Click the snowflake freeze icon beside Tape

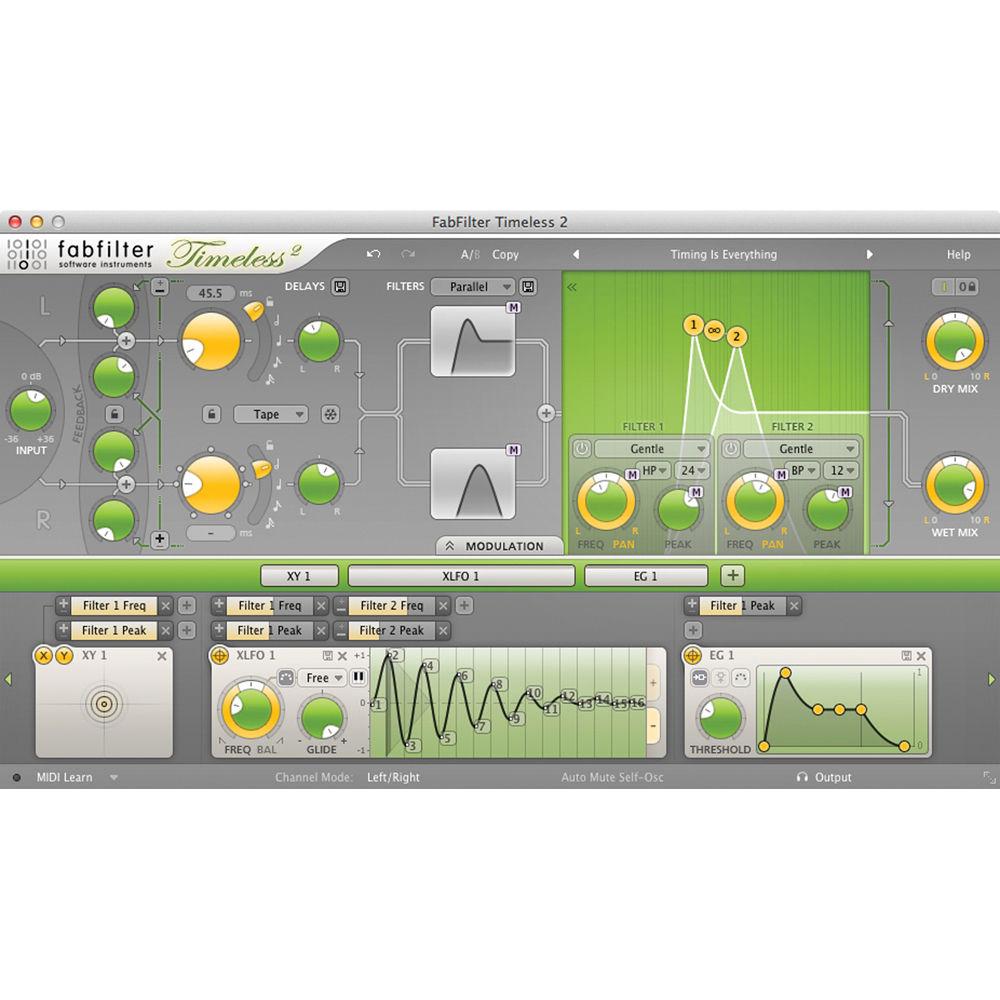click(330, 414)
